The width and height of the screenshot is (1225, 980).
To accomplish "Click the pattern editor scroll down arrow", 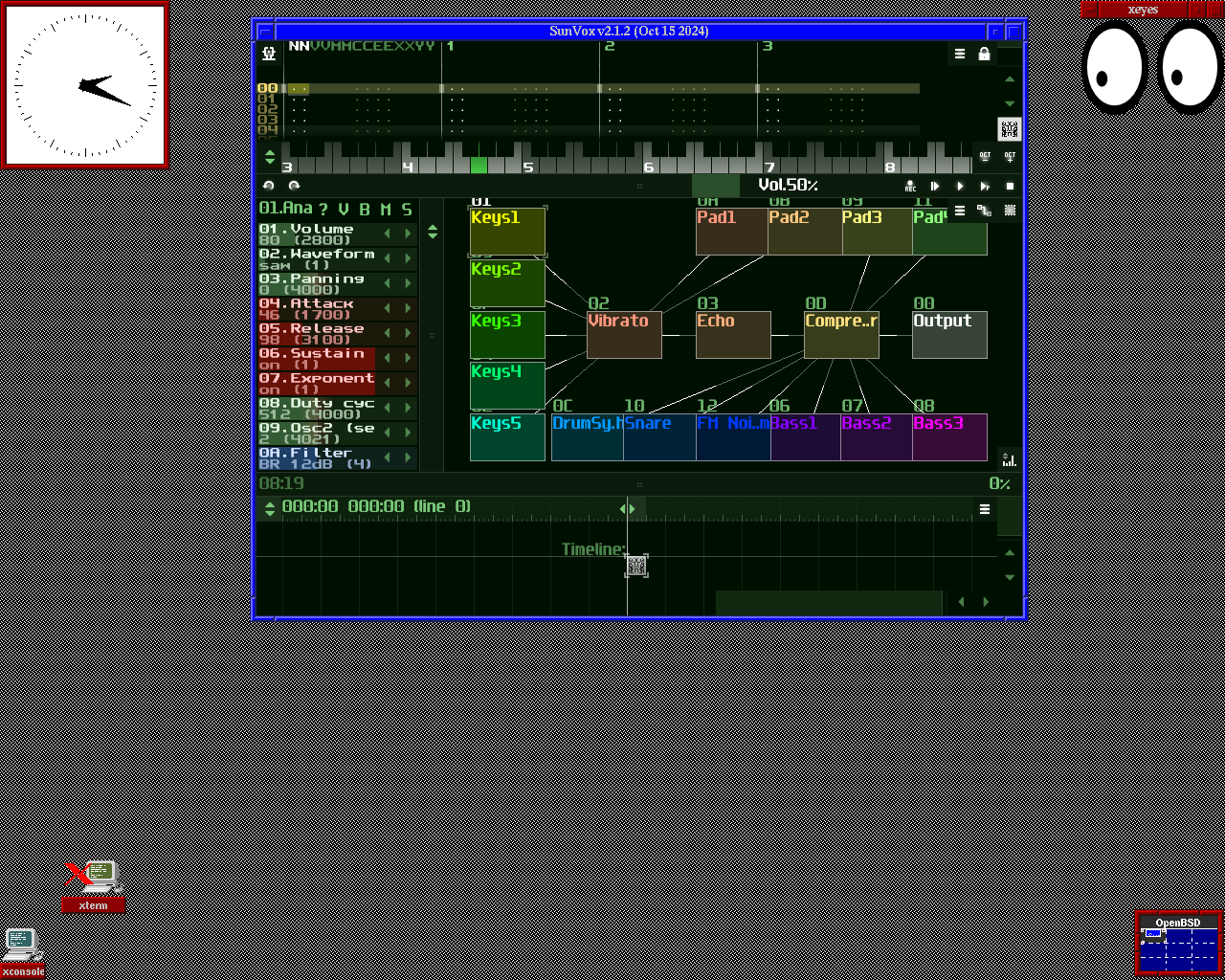I will click(1010, 103).
